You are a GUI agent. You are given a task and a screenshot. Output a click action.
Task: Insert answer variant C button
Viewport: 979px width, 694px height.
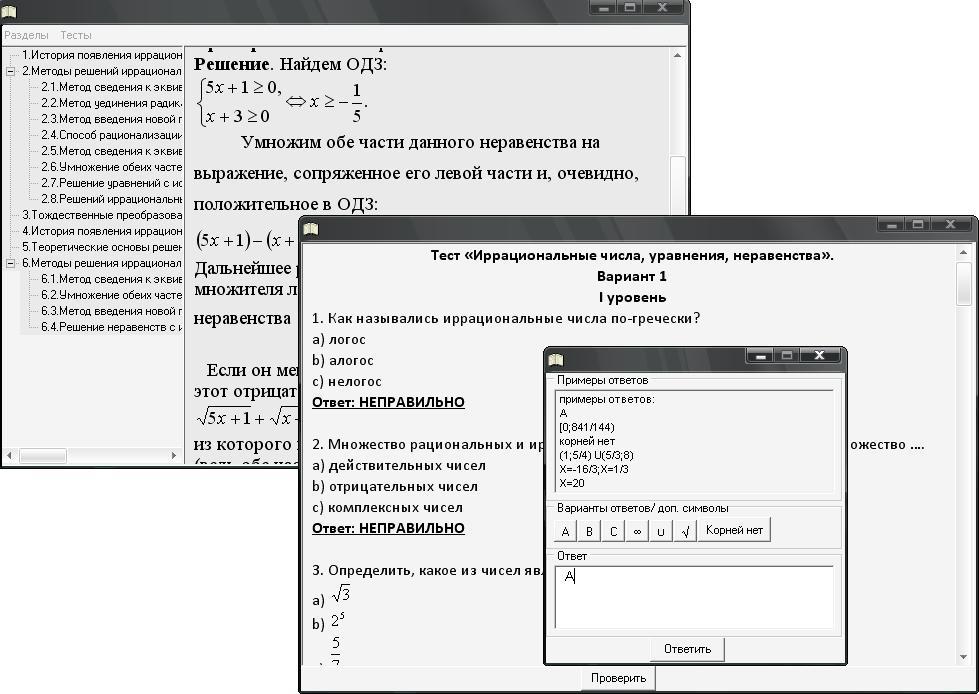point(613,531)
